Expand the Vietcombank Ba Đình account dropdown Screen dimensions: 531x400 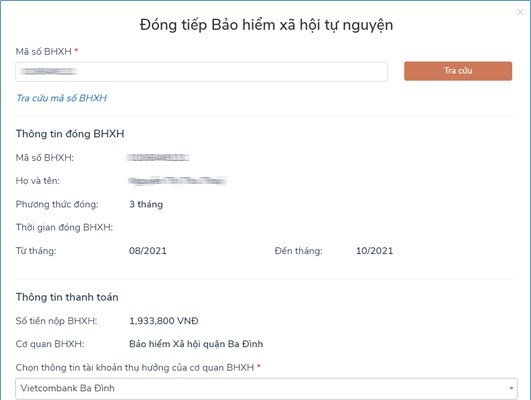coord(266,388)
